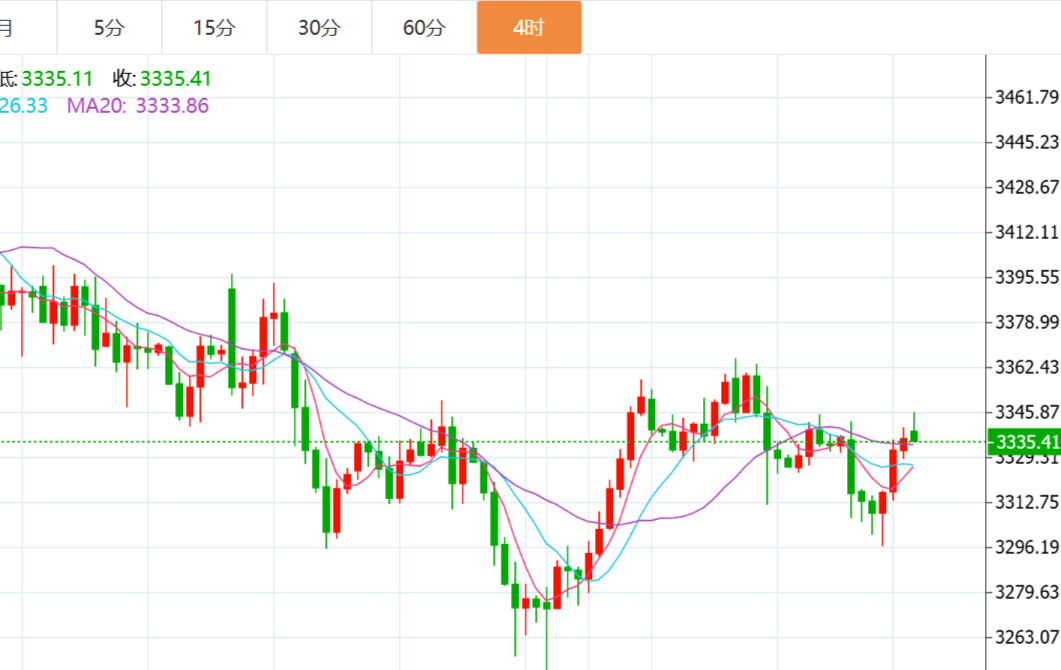Click the 3345.87 price axis label

(1026, 411)
